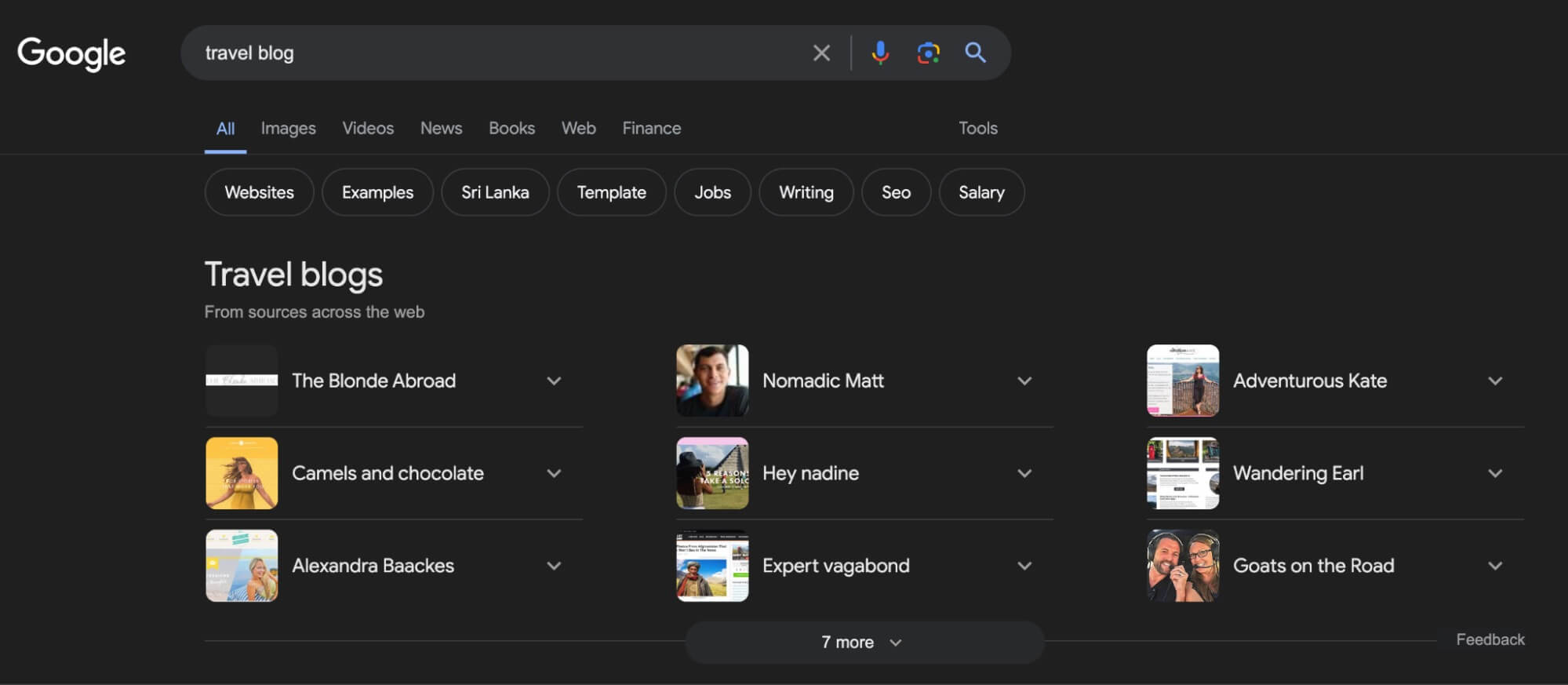This screenshot has height=685, width=1568.
Task: Open Goats on the Road thumbnail
Action: [1183, 566]
